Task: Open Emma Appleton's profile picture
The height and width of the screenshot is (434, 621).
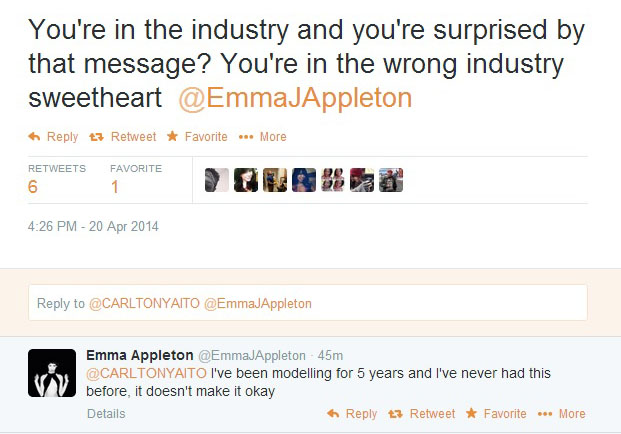Action: point(52,373)
